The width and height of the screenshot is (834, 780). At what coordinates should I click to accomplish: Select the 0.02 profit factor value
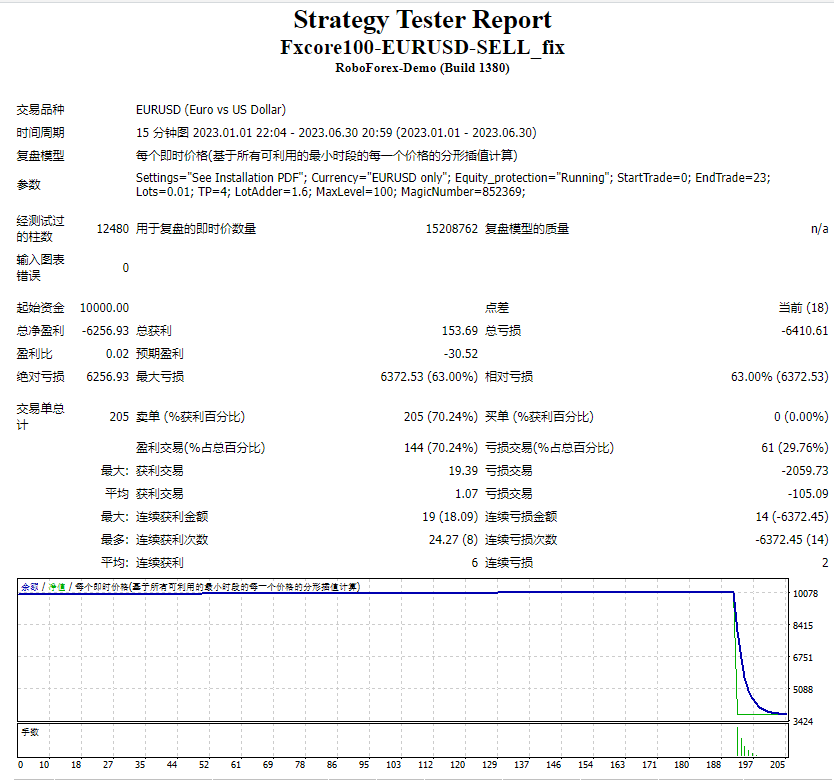click(117, 354)
